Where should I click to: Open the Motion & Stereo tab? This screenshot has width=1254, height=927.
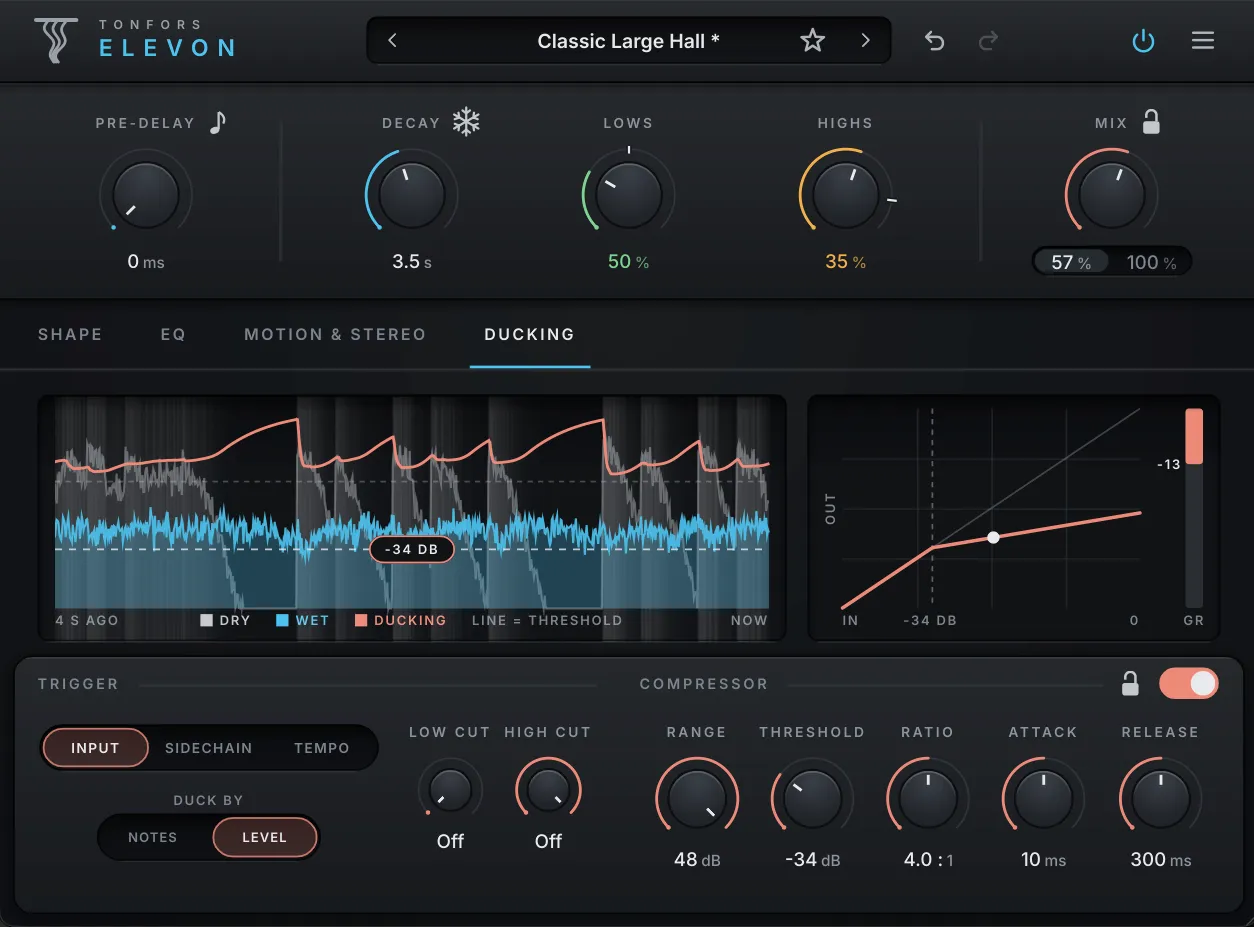coord(335,334)
